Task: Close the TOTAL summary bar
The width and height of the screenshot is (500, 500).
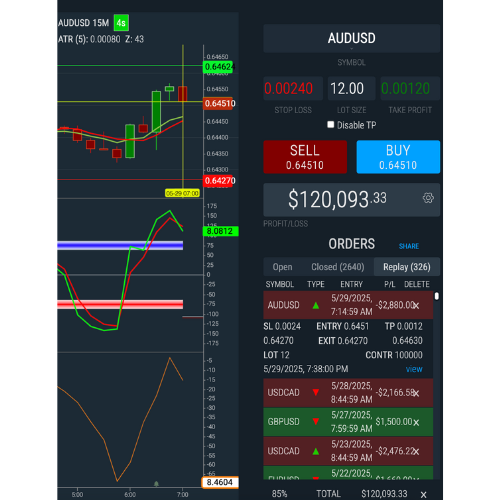Action: [x=423, y=495]
